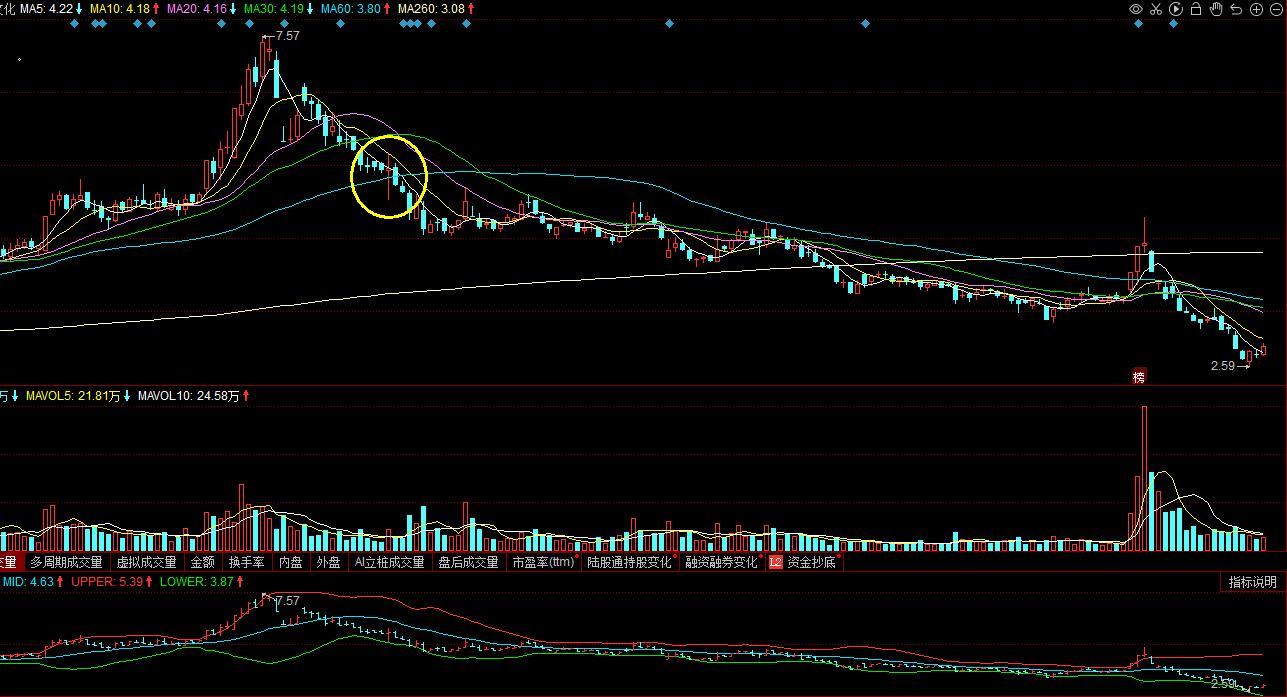This screenshot has height=697, width=1287.
Task: Open the 陆股通持股变化 tab
Action: pos(629,563)
